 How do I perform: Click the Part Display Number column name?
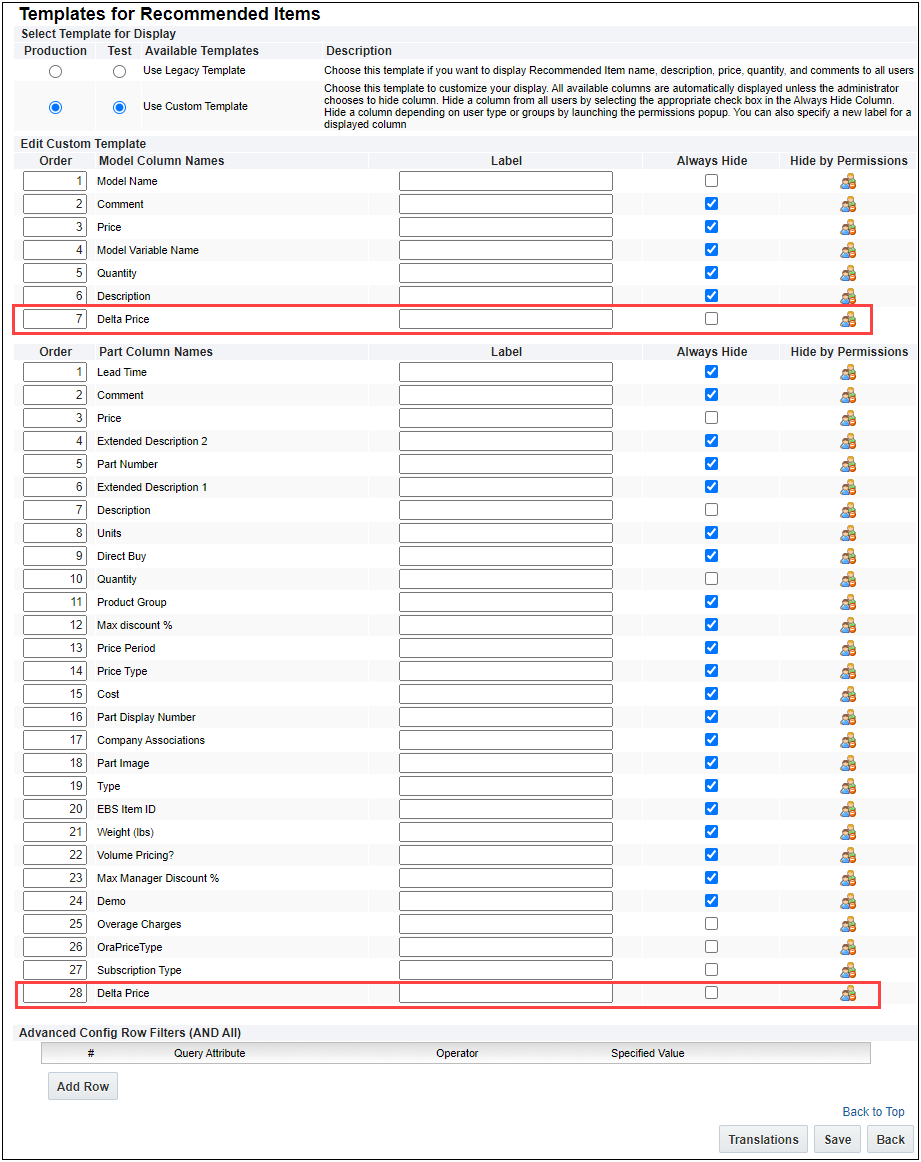tap(146, 717)
